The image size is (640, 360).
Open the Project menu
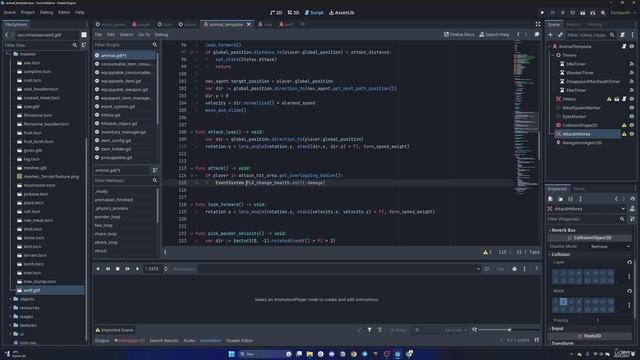[28, 13]
